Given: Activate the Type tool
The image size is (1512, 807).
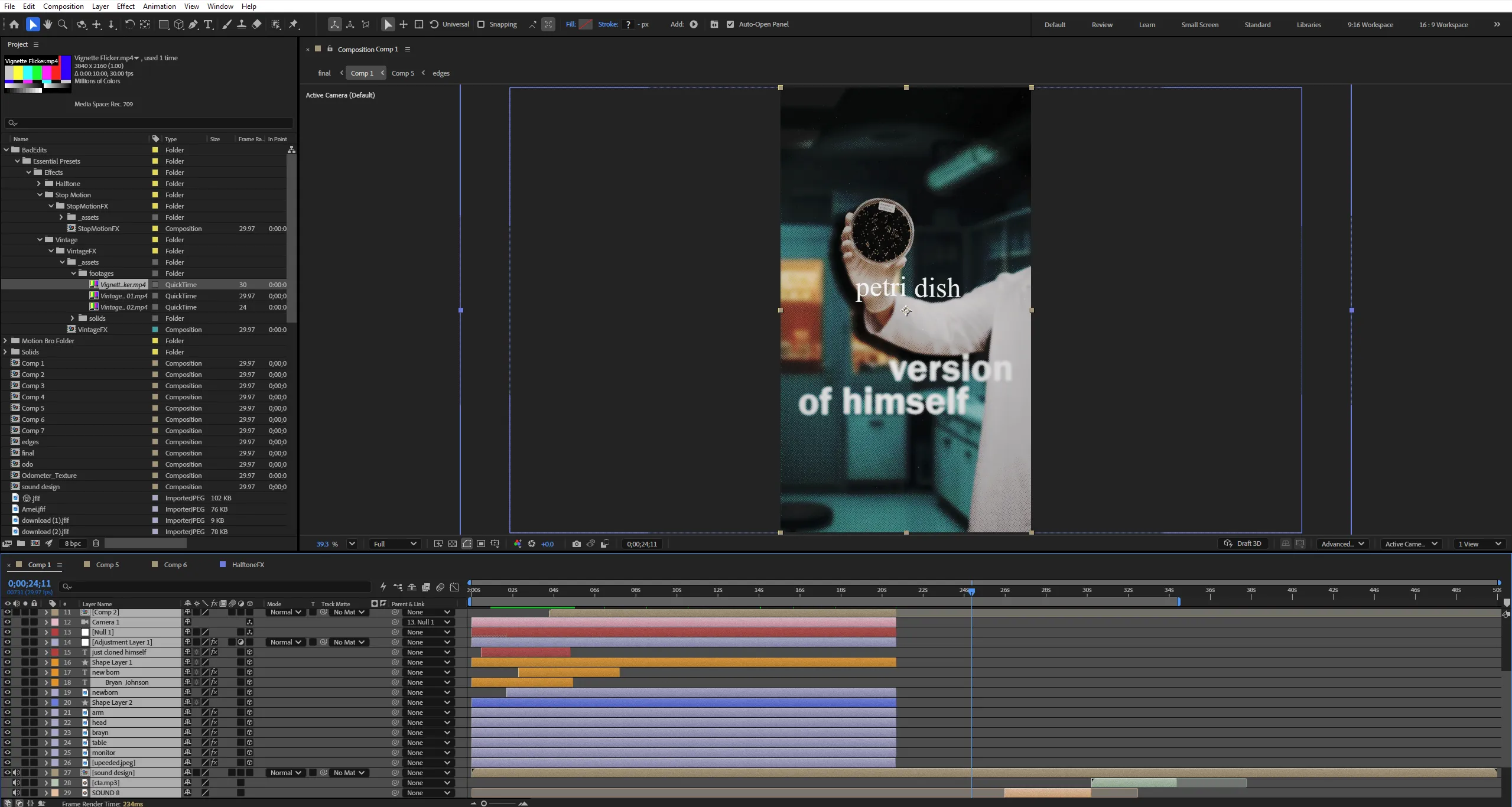Looking at the screenshot, I should pos(208,24).
